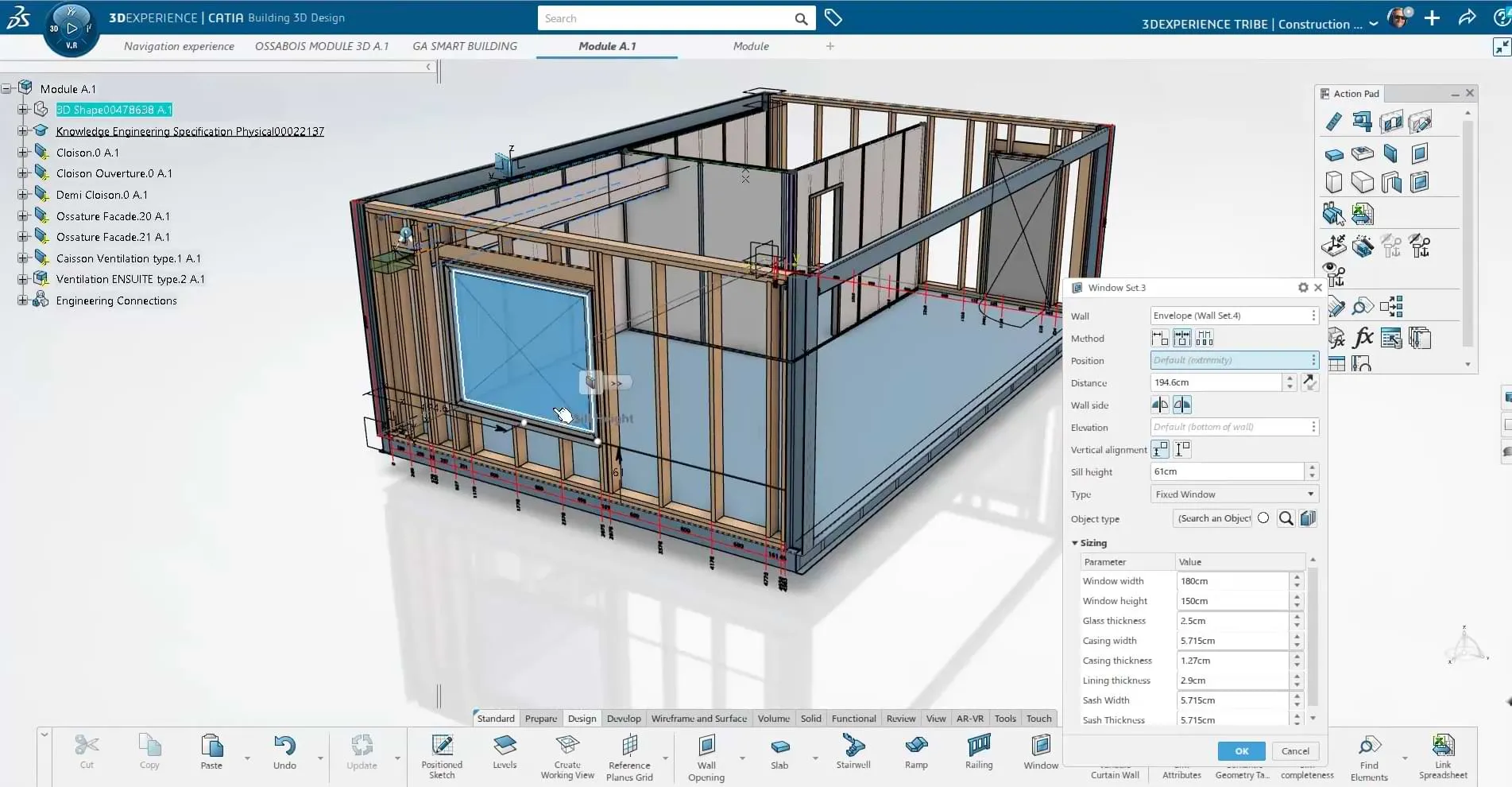1512x787 pixels.
Task: Click the Object type radio button
Action: coord(1263,518)
